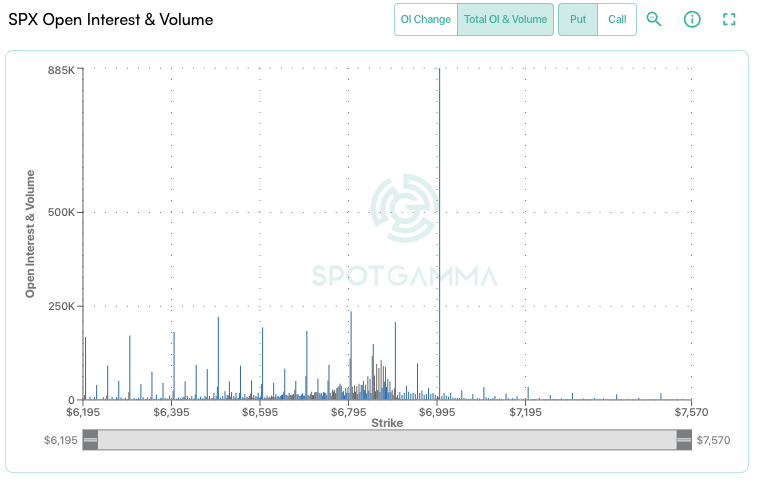Image resolution: width=759 pixels, height=482 pixels.
Task: Click the $7,570 maximum label beside slider
Action: [716, 440]
